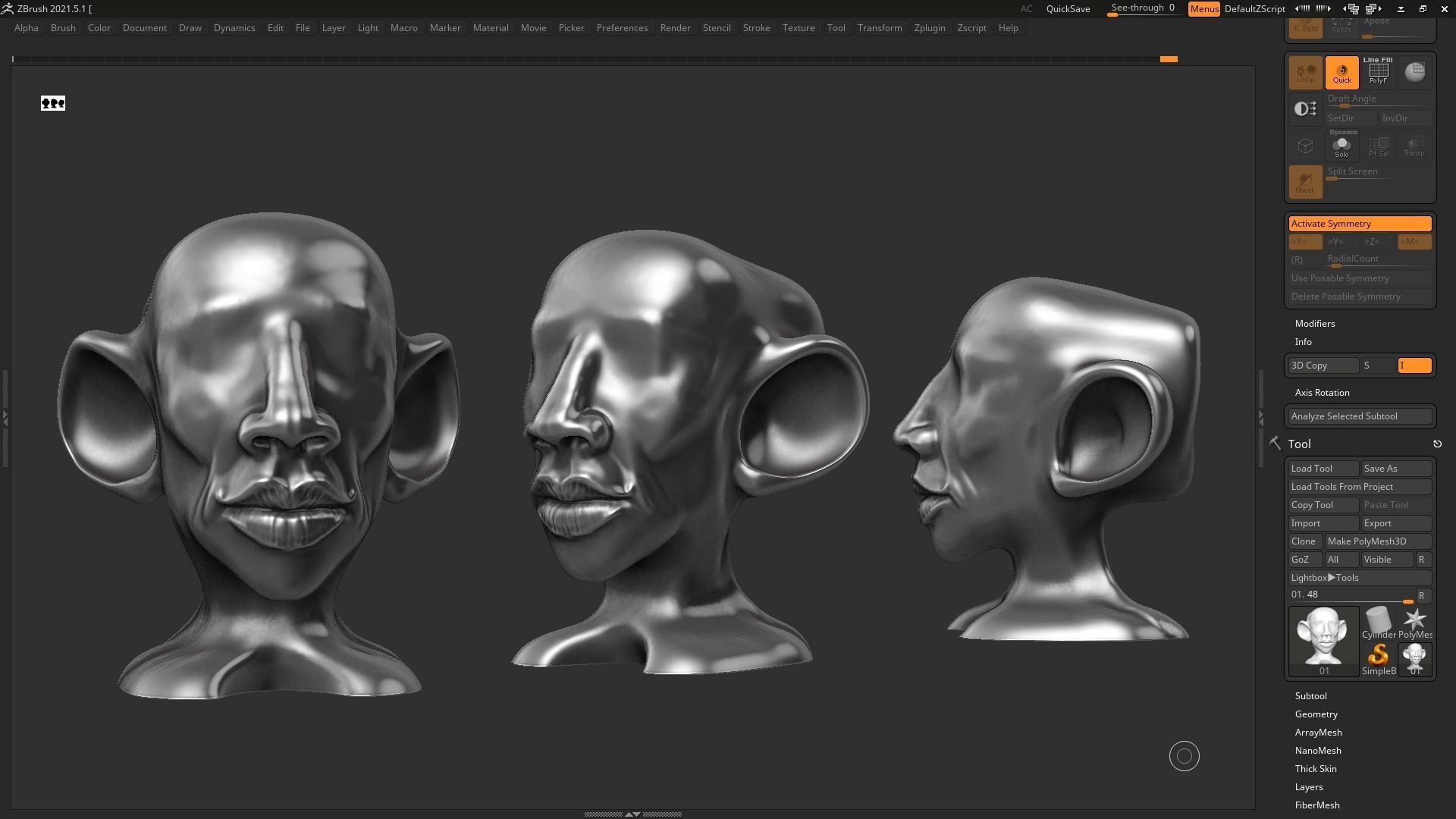Click the ZBrush logo icon in title bar
Viewport: 1456px width, 819px height.
click(x=7, y=8)
